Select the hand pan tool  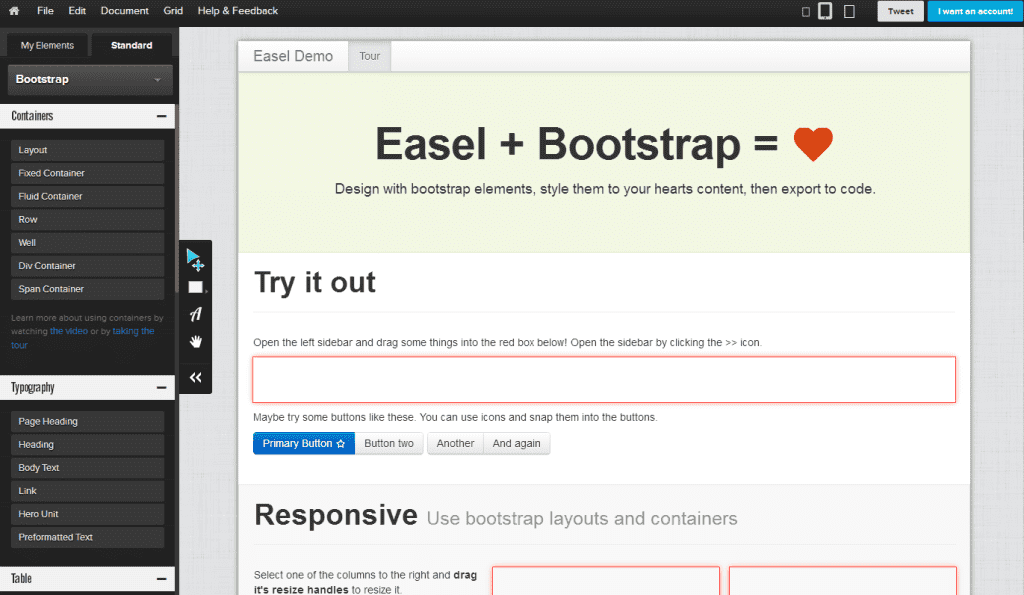(x=195, y=342)
